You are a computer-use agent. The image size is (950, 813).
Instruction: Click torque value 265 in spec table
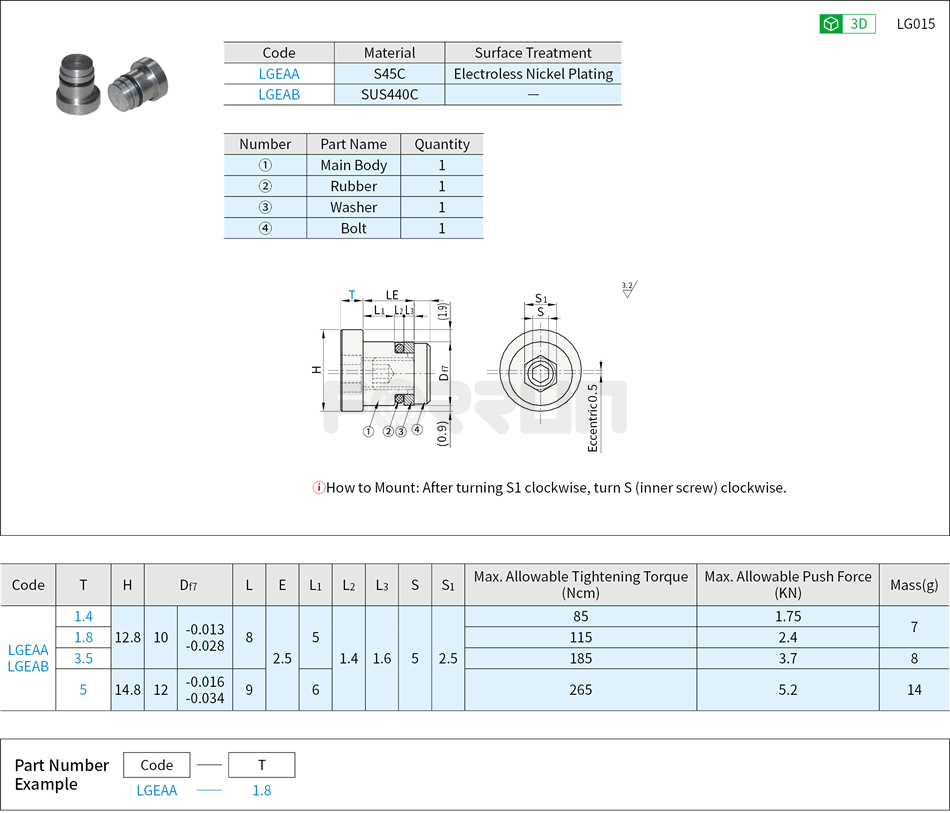coord(580,690)
